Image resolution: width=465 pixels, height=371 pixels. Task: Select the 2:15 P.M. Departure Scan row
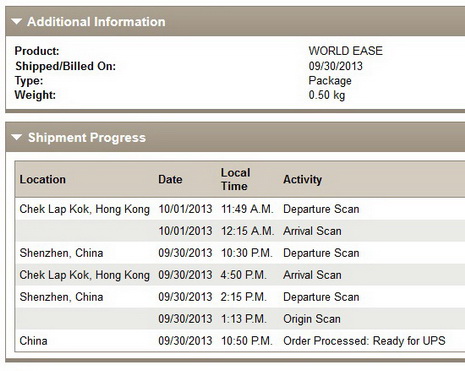(x=240, y=297)
